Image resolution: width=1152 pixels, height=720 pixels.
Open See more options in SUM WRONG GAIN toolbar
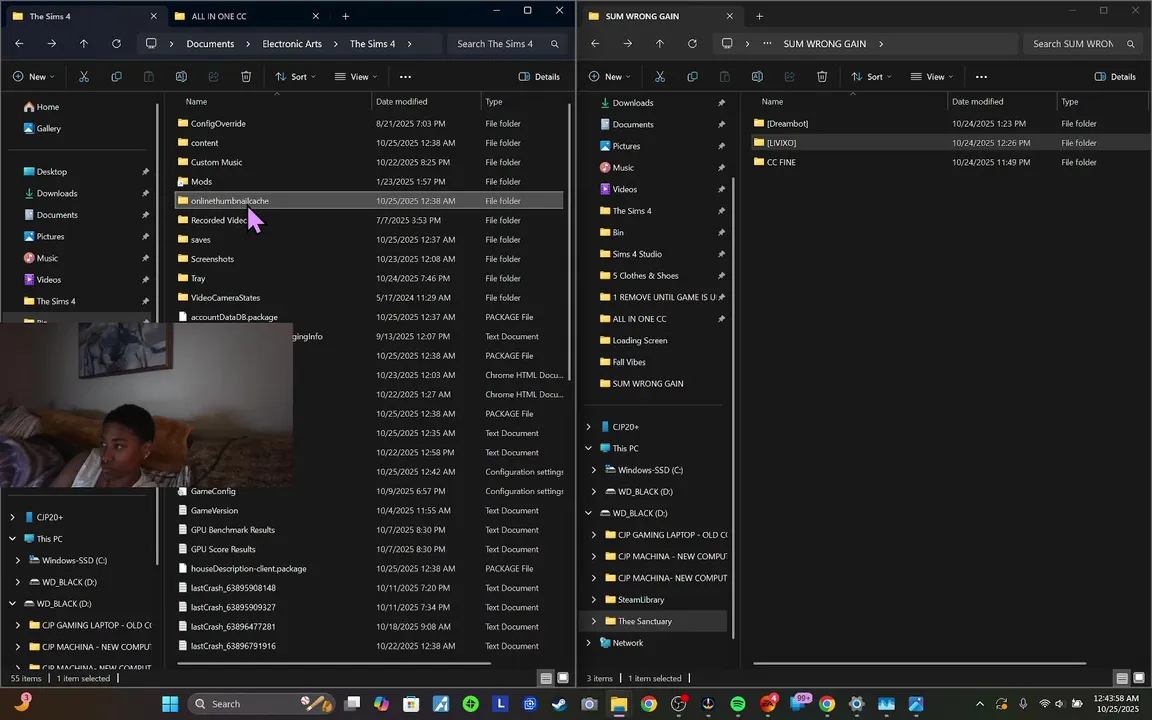point(981,76)
